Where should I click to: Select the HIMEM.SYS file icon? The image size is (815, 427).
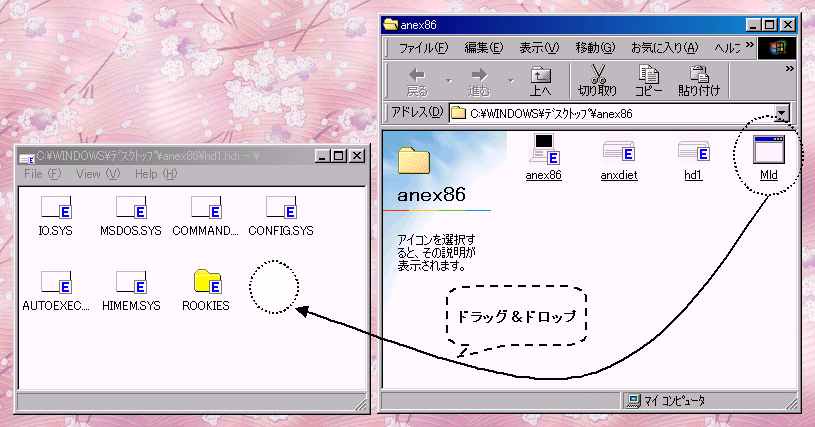(x=130, y=283)
